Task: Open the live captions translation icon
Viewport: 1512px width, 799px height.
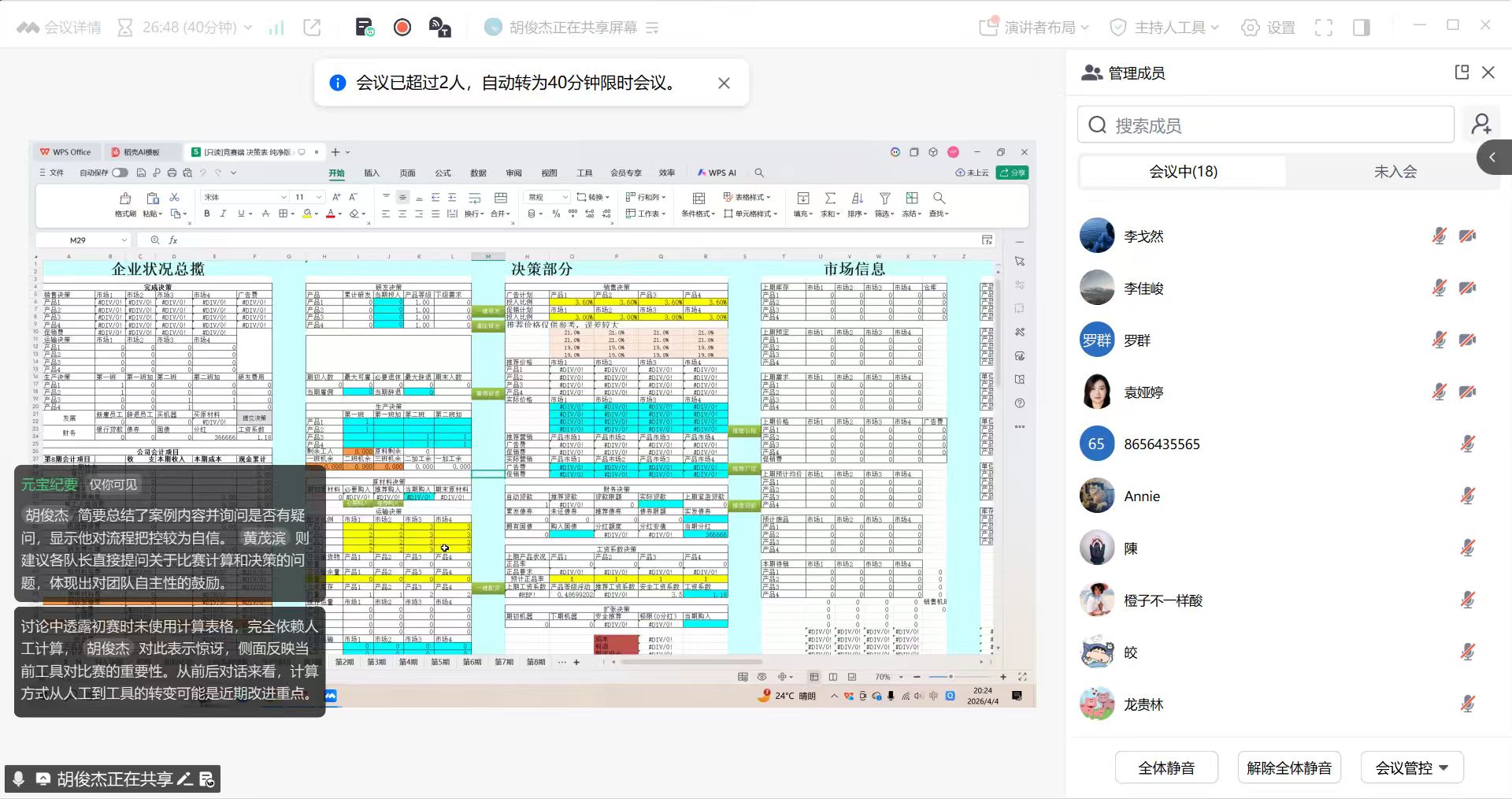Action: point(439,28)
